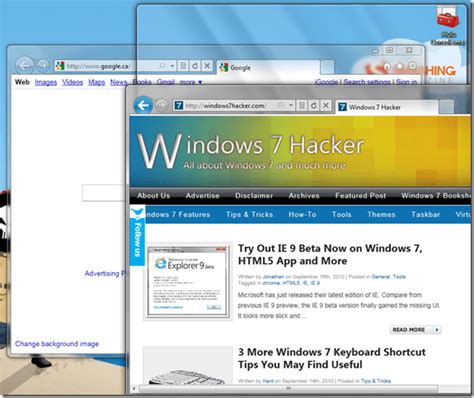Select Tips & Tricks category in blue bar

[x=249, y=214]
